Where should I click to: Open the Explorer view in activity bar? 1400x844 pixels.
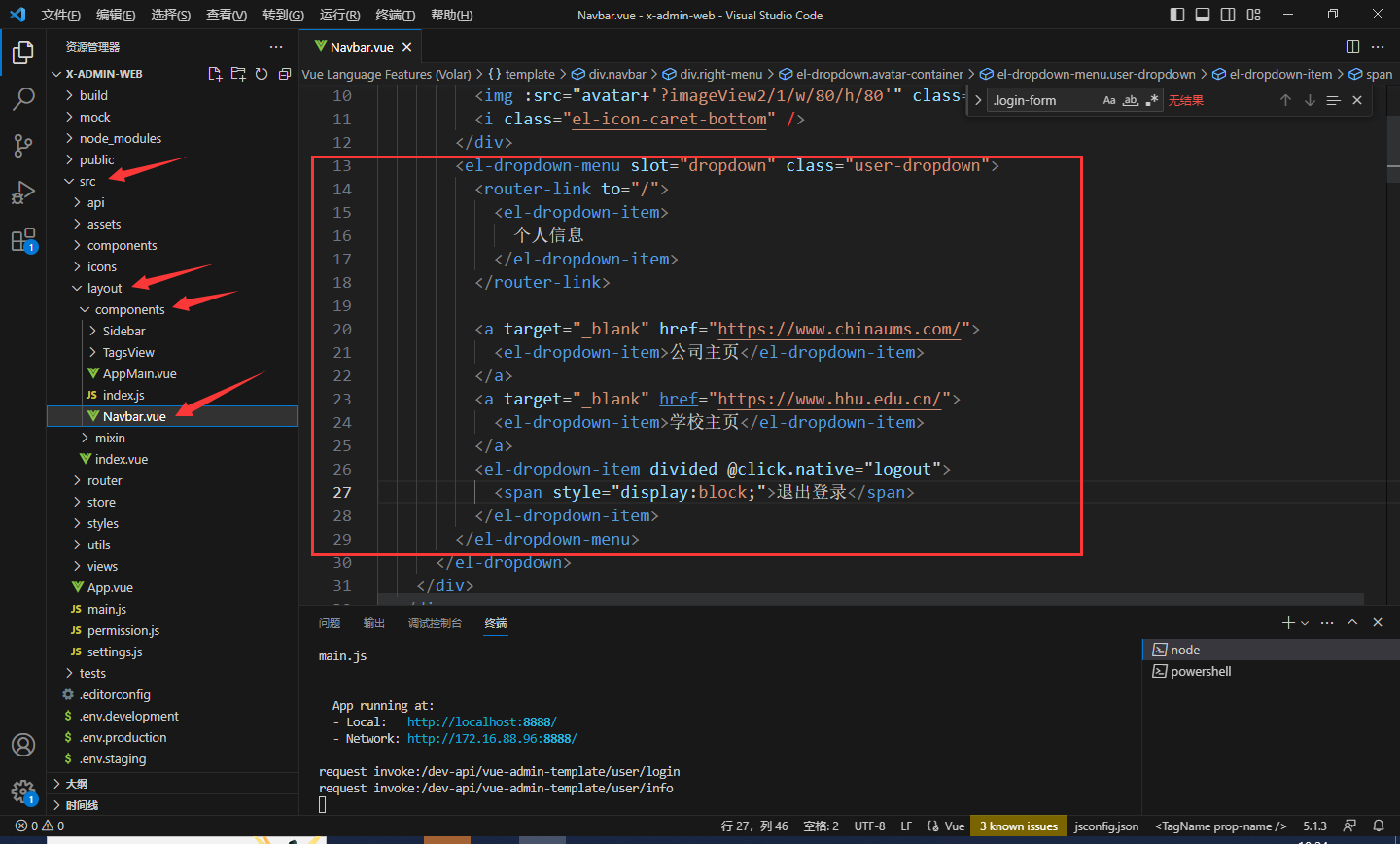(23, 52)
